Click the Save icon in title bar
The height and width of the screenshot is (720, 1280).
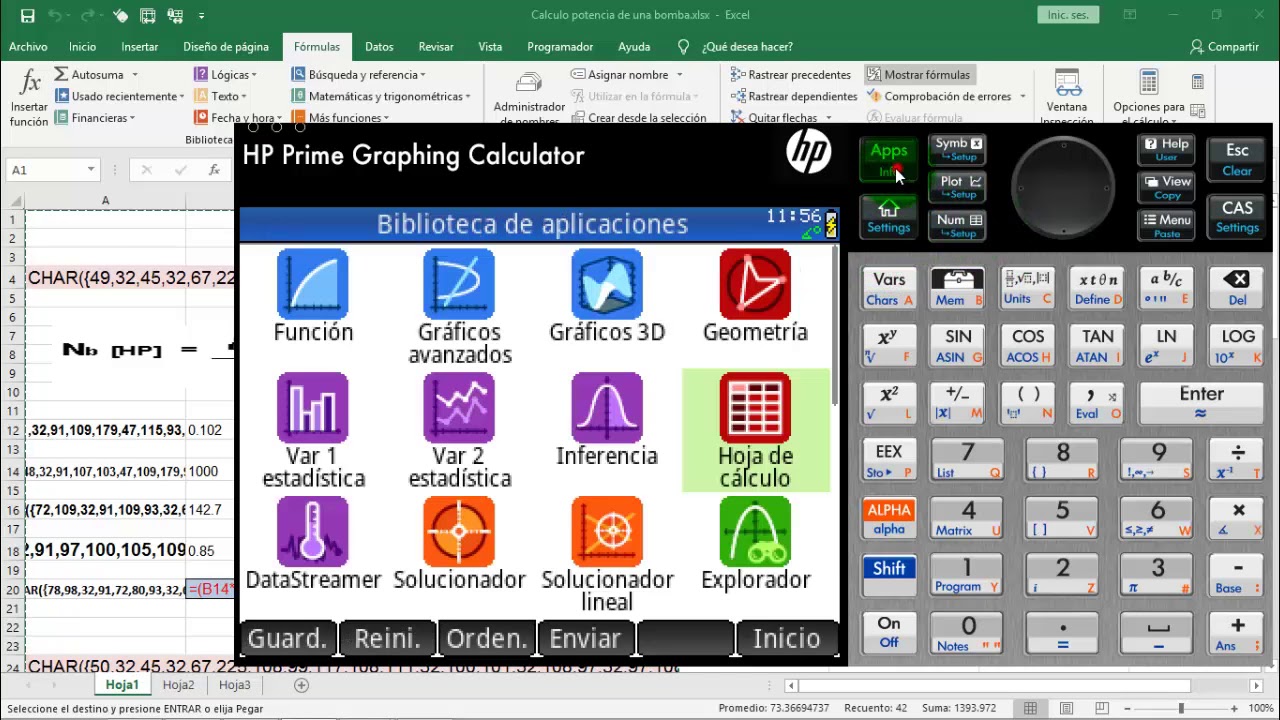(x=28, y=16)
